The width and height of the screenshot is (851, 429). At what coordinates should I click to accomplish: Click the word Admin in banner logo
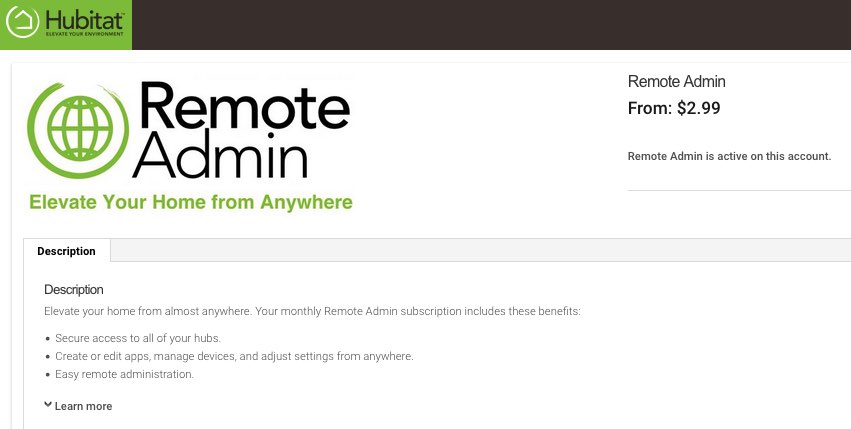click(220, 155)
